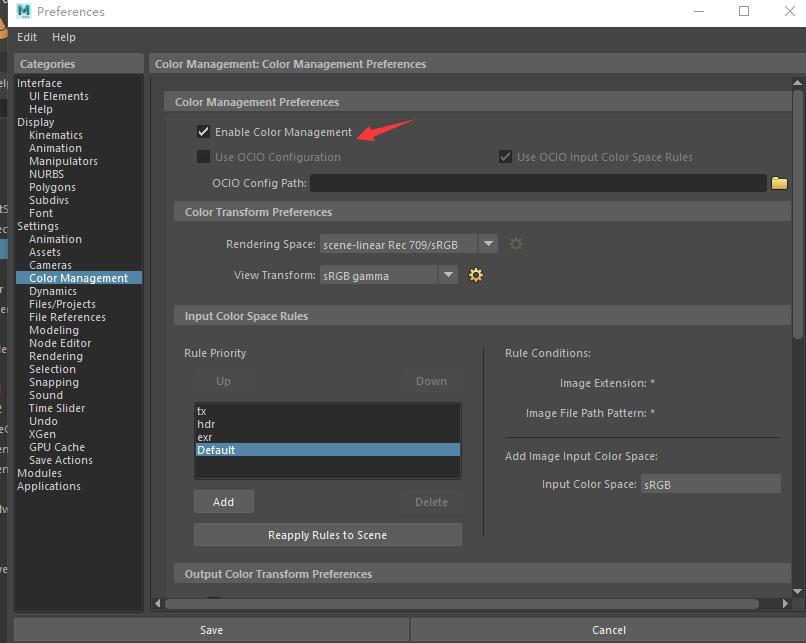Click the right arrow of the horizontal scrollbar
Image resolution: width=806 pixels, height=643 pixels.
click(785, 603)
